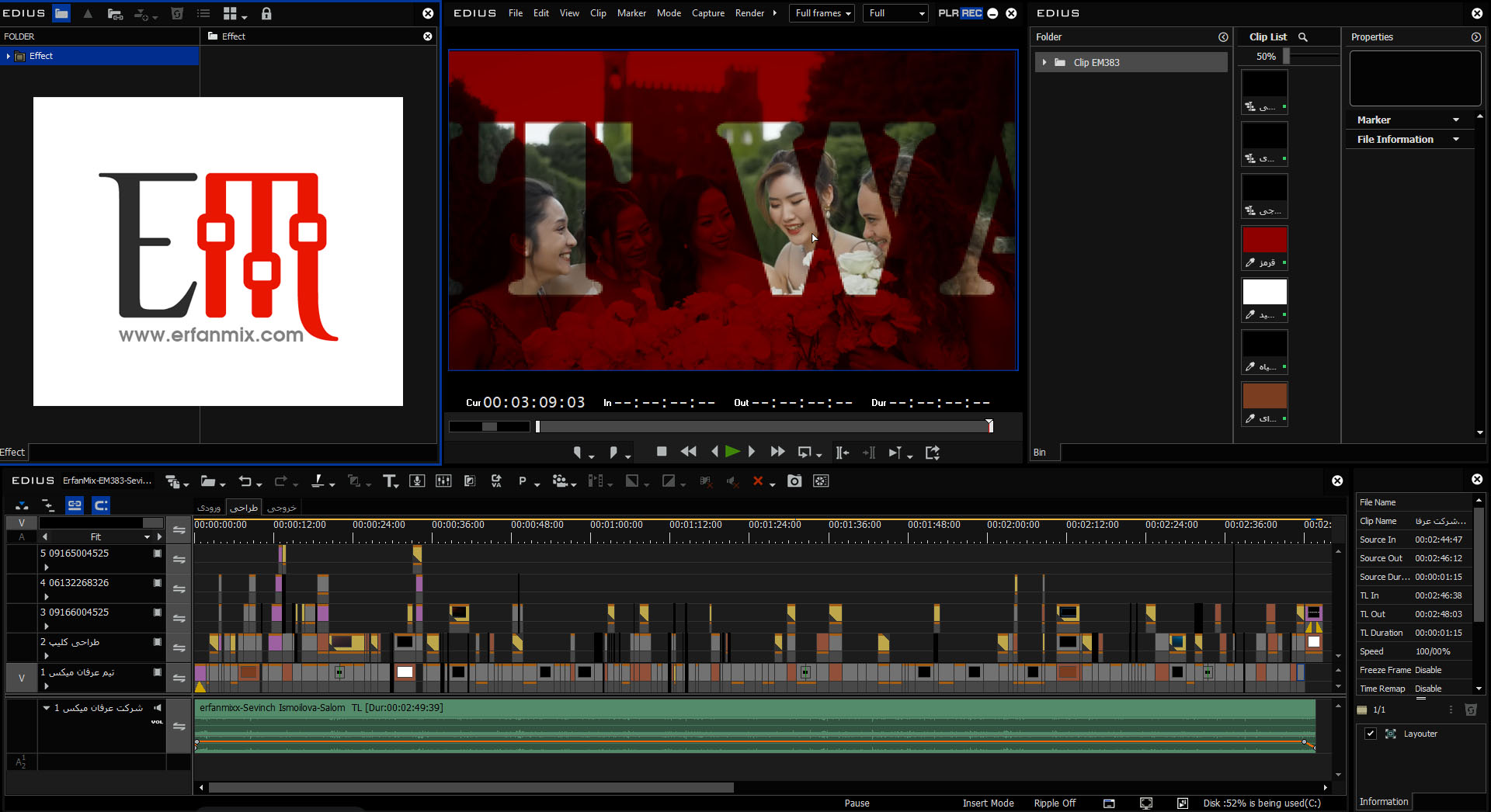1491x812 pixels.
Task: Click the player position scrub bar
Action: (x=764, y=426)
